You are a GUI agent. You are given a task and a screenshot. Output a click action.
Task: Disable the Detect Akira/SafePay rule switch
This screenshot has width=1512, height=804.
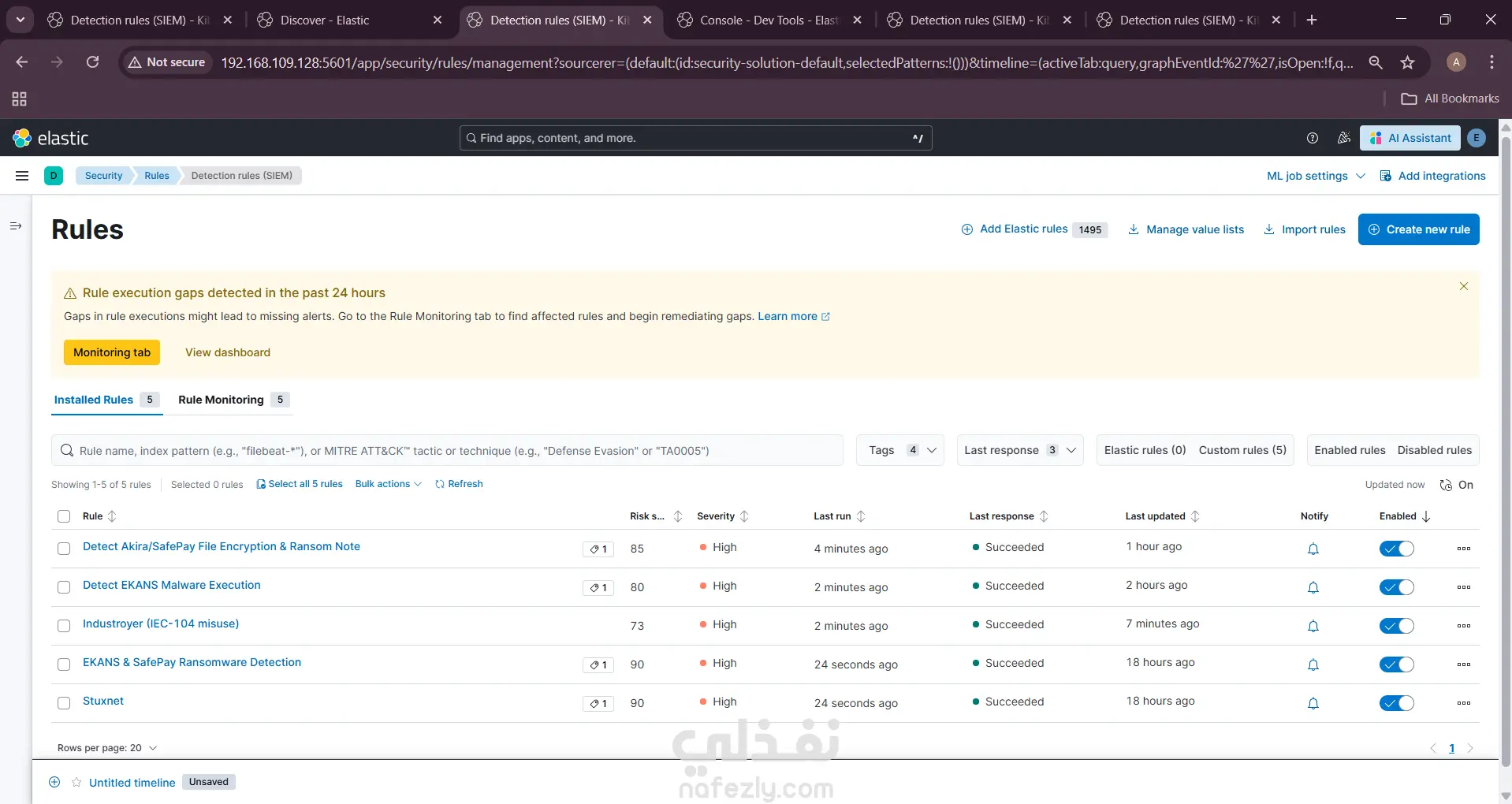tap(1397, 549)
